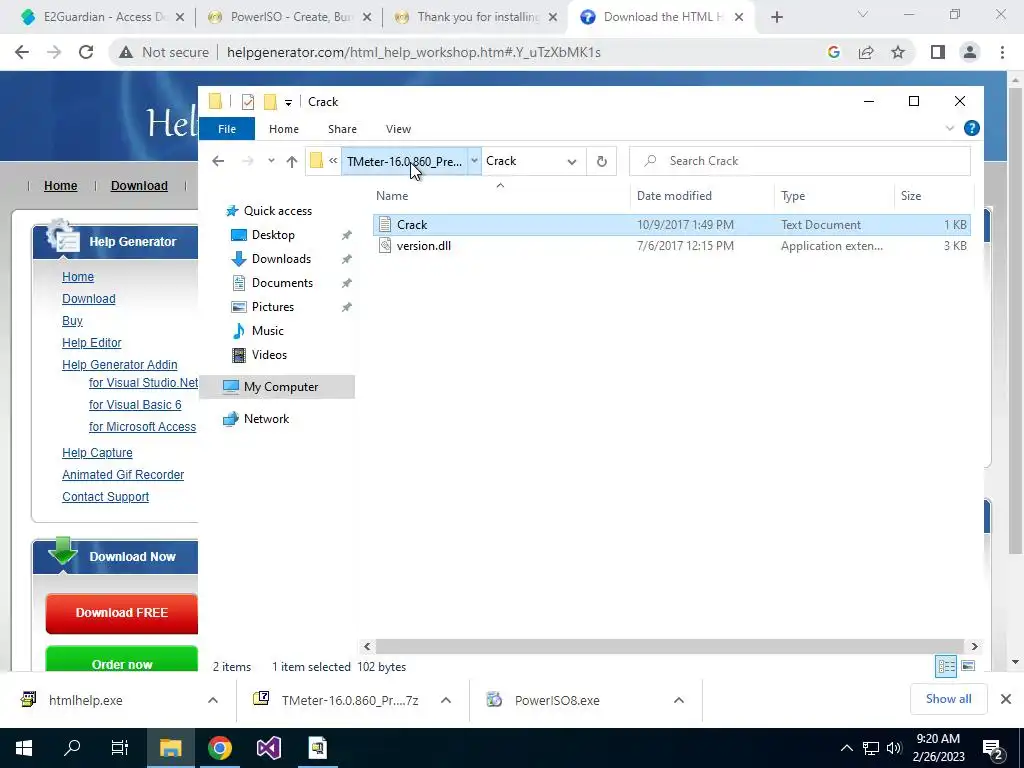
Task: Open taskbar search magnifier
Action: click(72, 748)
